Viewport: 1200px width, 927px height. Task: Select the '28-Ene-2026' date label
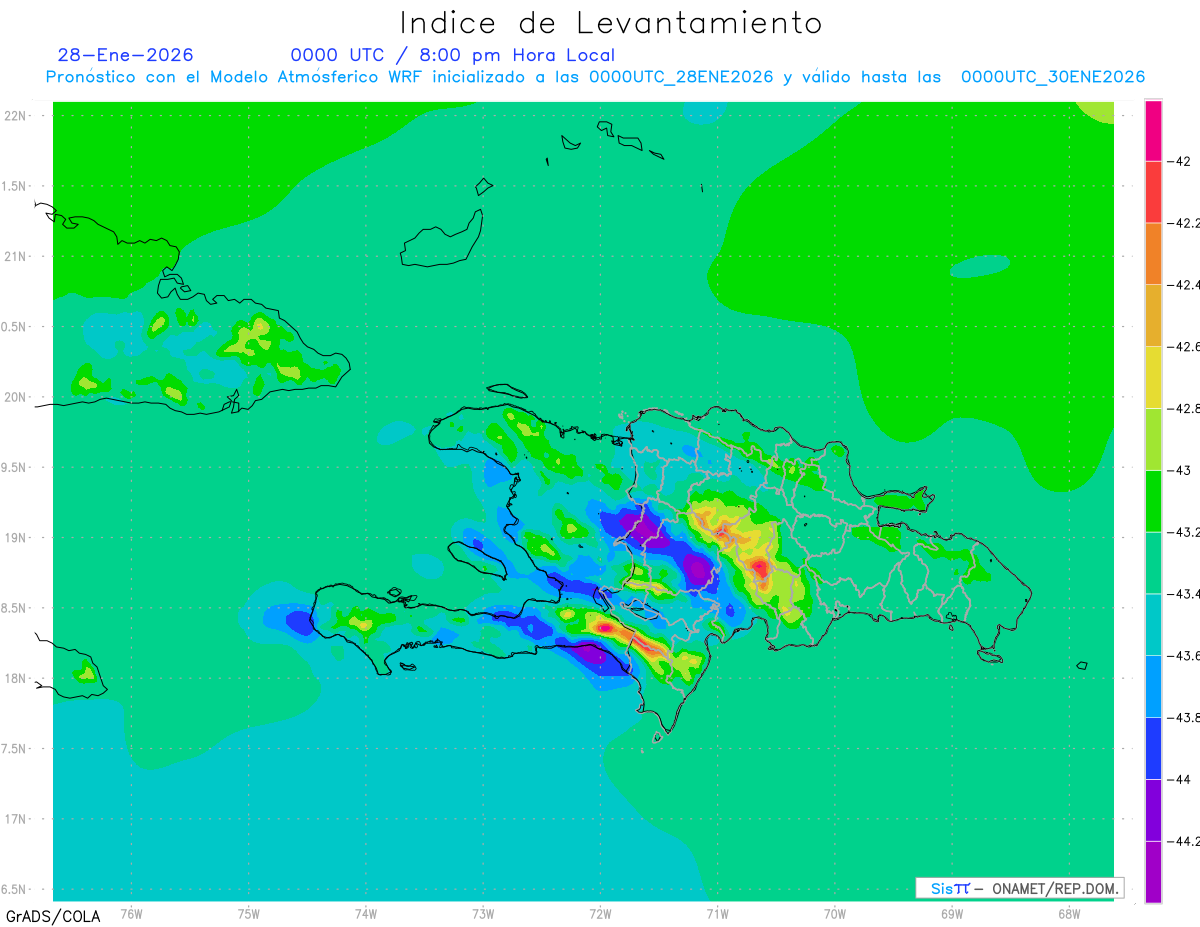[125, 55]
